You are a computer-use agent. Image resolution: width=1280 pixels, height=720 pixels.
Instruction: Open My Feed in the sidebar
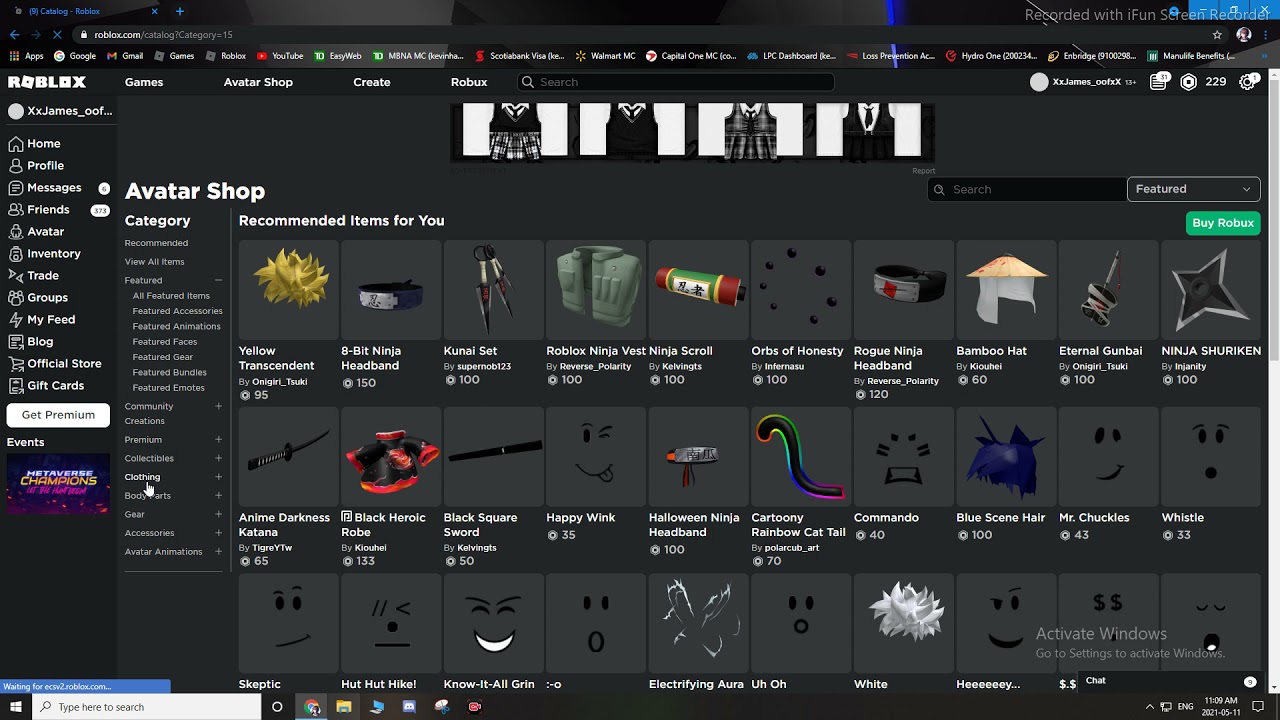42,319
